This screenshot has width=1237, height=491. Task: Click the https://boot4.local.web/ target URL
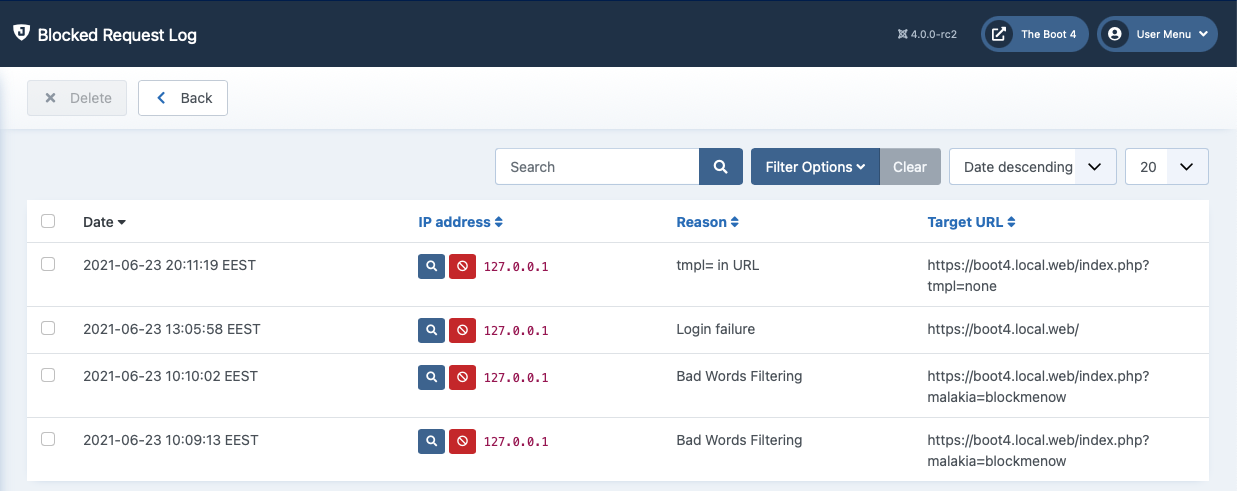1003,329
